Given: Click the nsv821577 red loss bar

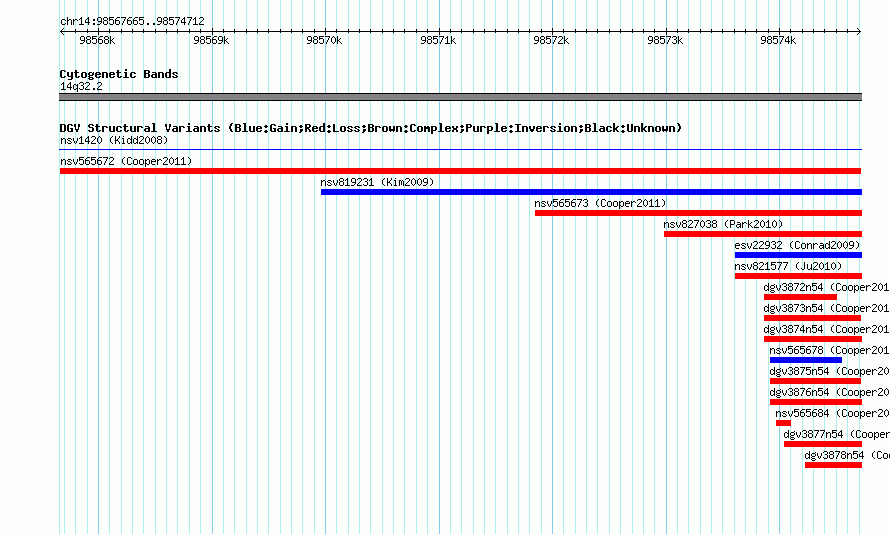Looking at the screenshot, I should pyautogui.click(x=798, y=276).
